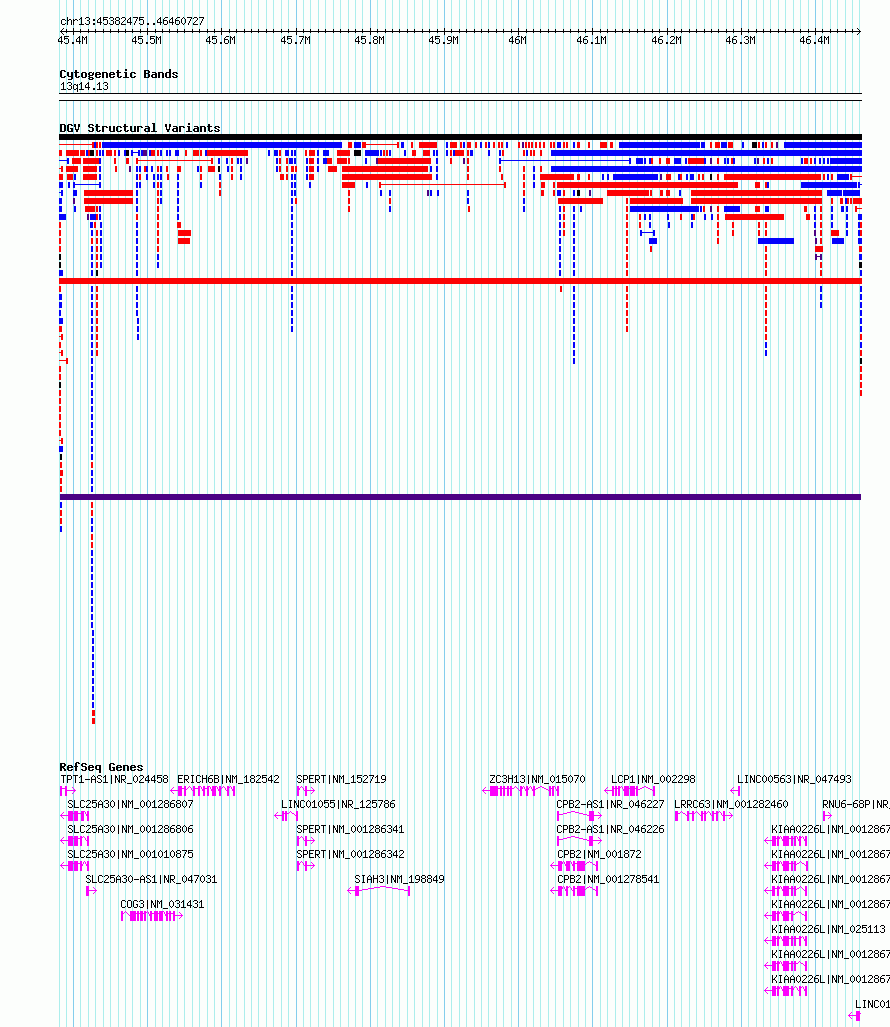
Task: Select the RNU6-68P magenta gene glyph
Action: click(x=827, y=816)
